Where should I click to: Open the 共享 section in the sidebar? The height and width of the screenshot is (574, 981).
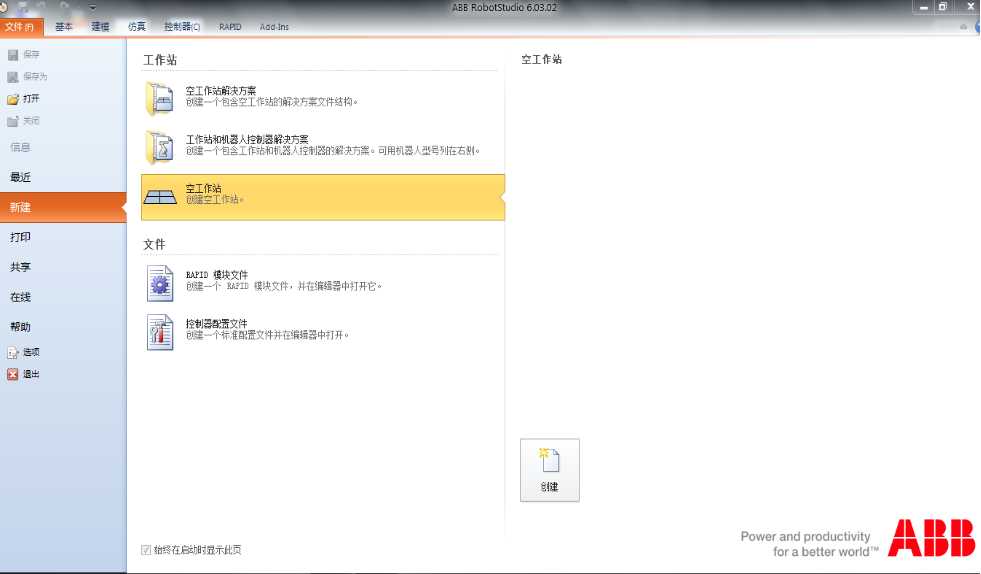(21, 267)
